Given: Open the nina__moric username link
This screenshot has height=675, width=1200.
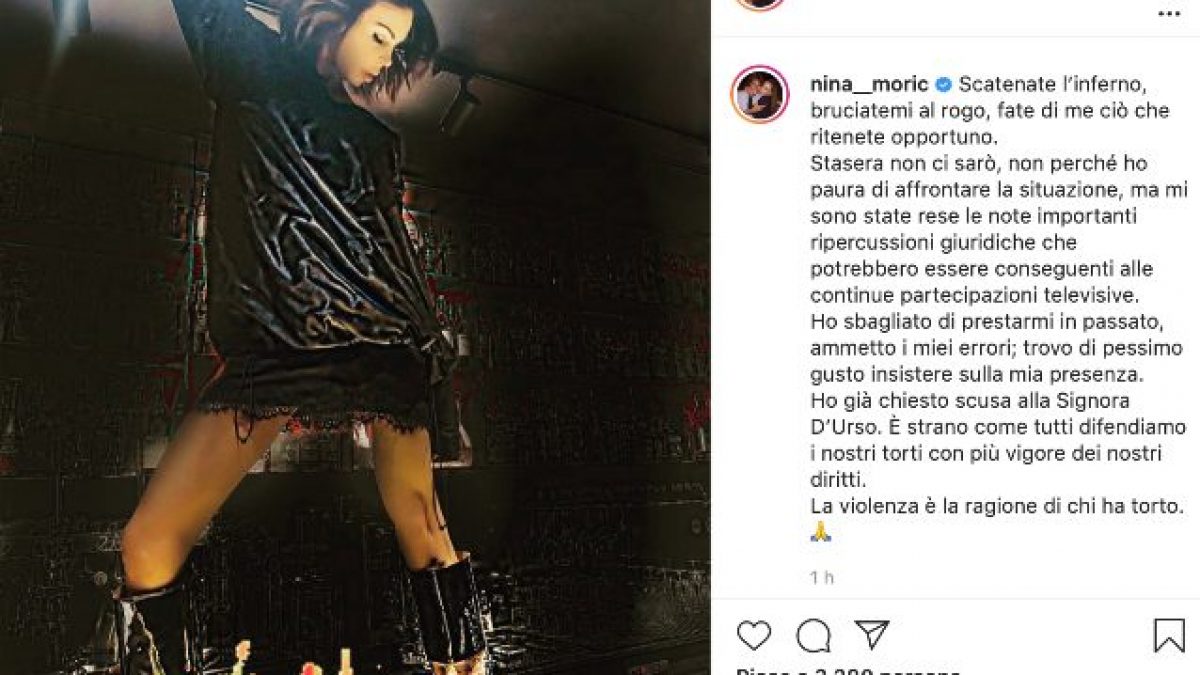Looking at the screenshot, I should pyautogui.click(x=869, y=84).
